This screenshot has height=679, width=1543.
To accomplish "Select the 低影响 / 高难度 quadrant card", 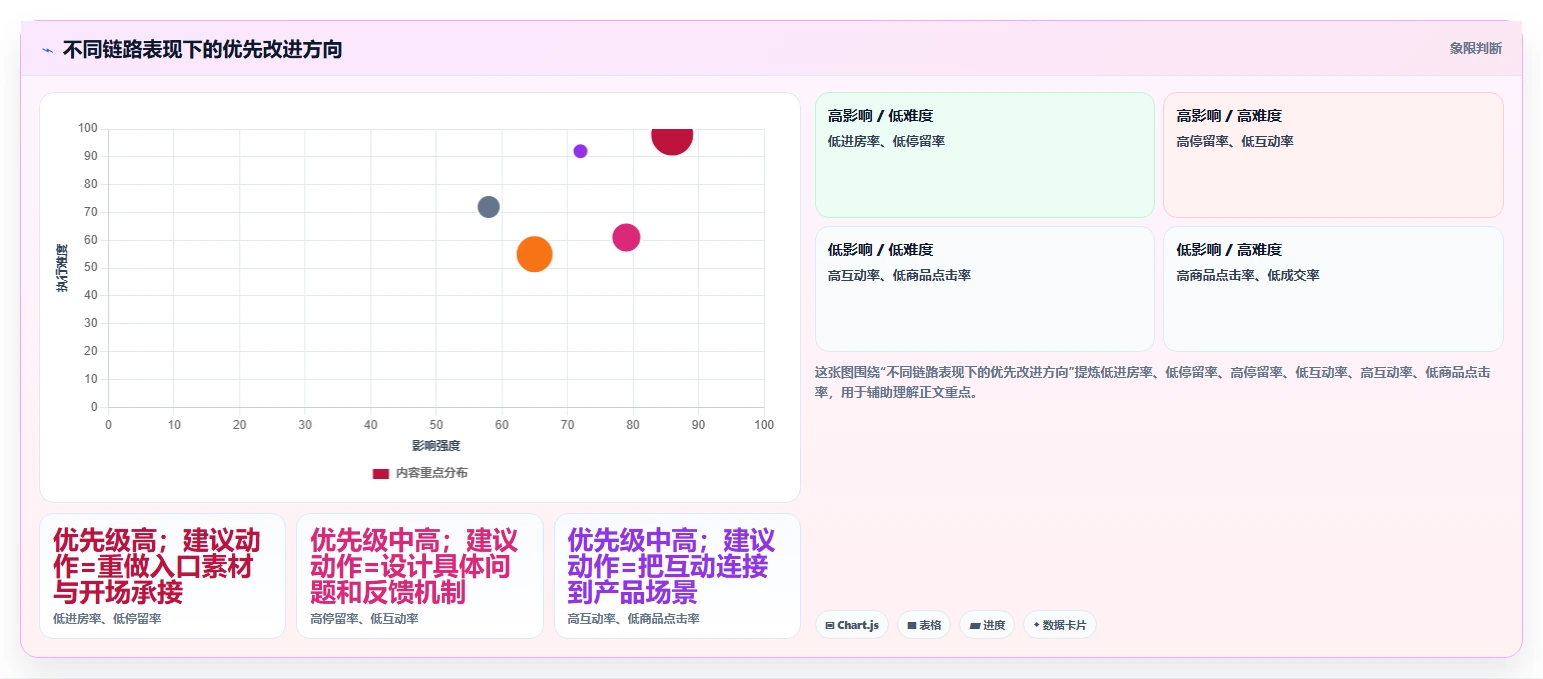I will click(x=1333, y=289).
